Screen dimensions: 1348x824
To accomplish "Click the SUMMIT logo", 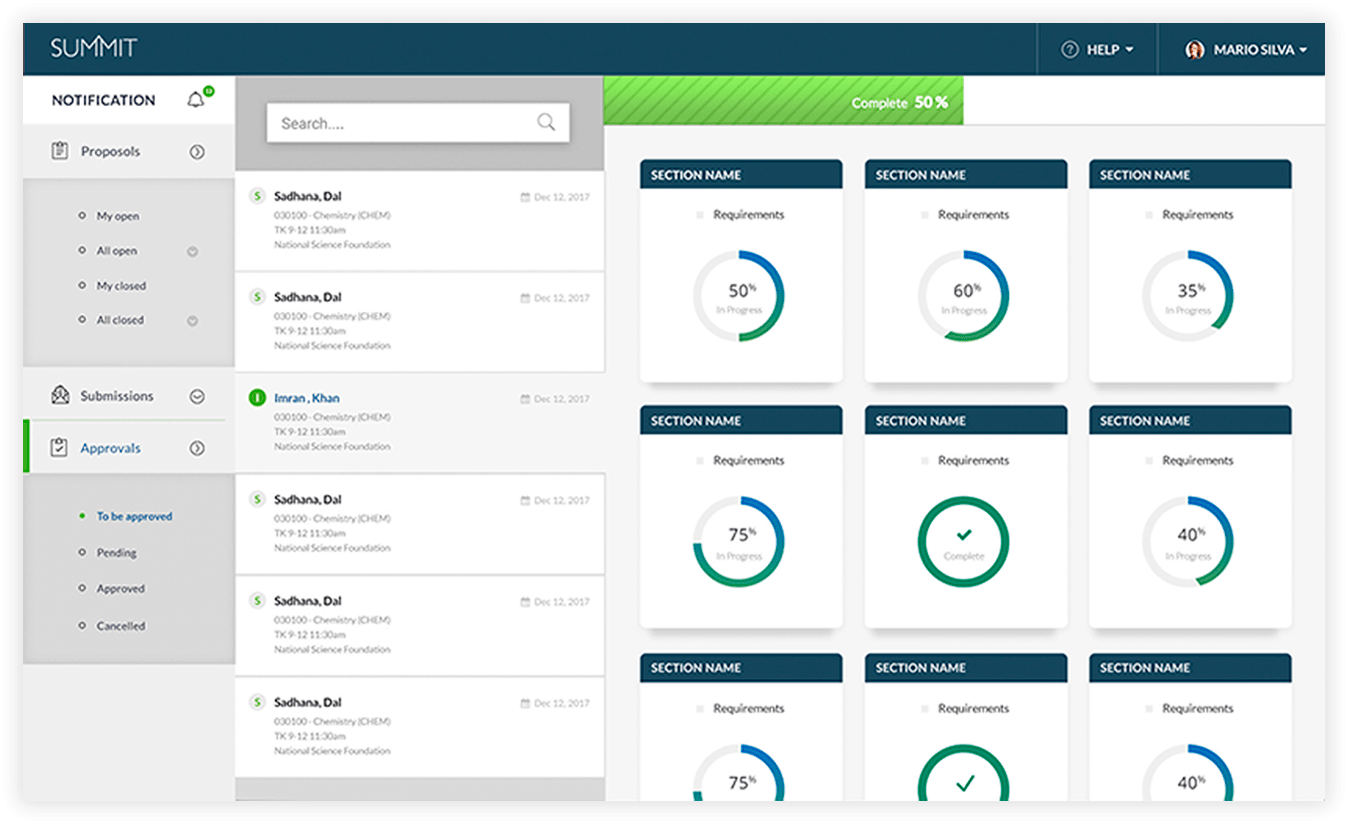I will click(x=94, y=47).
